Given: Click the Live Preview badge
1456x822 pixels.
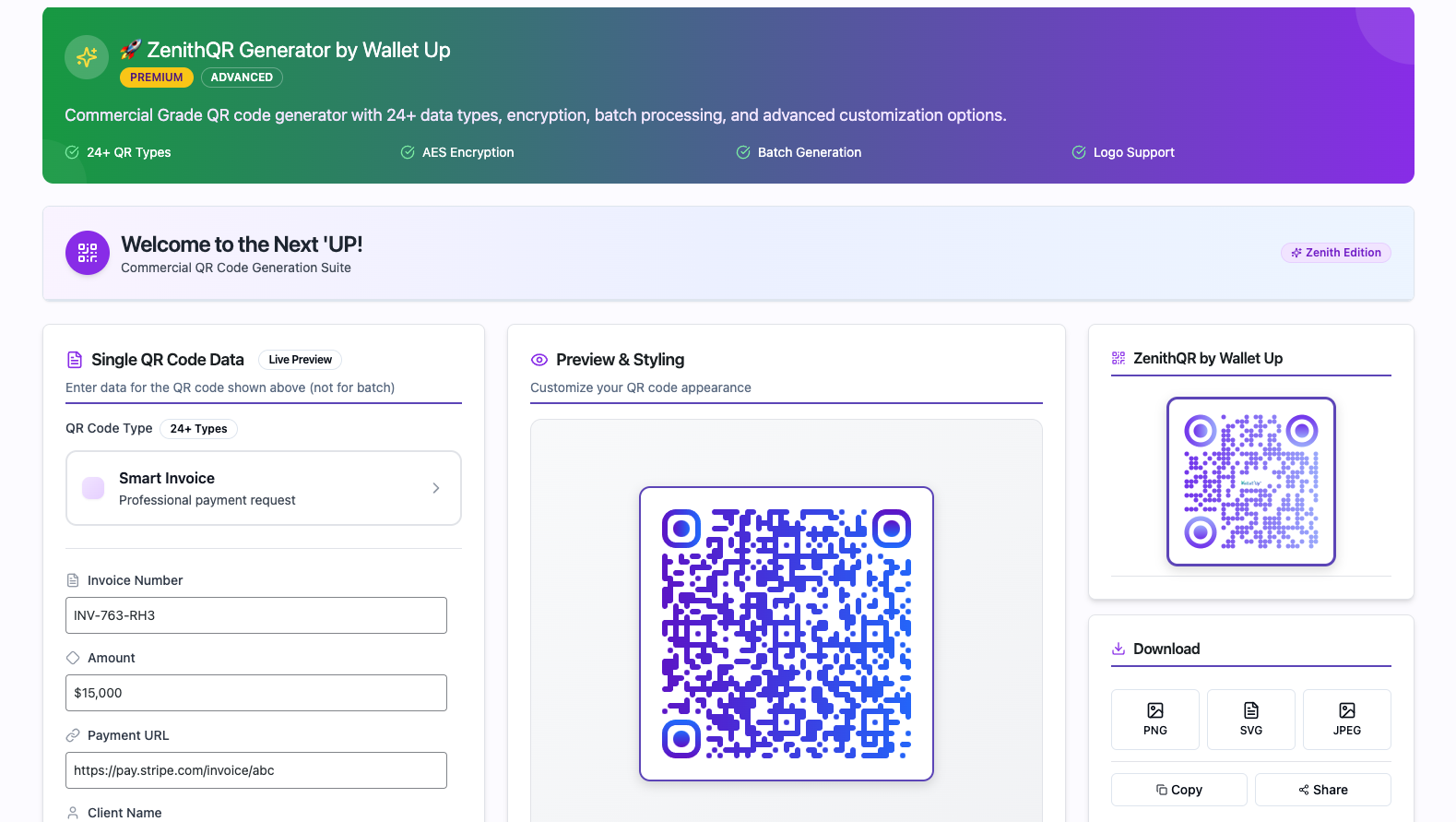Looking at the screenshot, I should (x=301, y=360).
